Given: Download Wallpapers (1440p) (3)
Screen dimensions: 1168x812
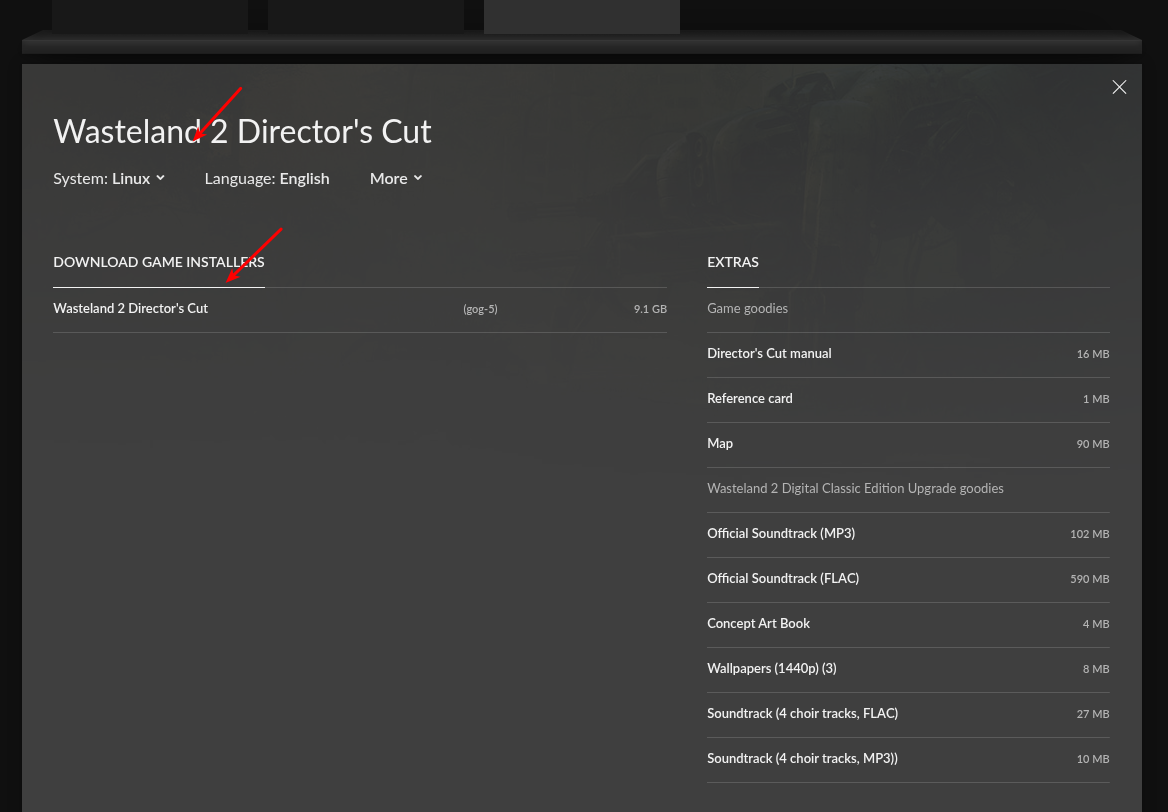Looking at the screenshot, I should pyautogui.click(x=908, y=670).
